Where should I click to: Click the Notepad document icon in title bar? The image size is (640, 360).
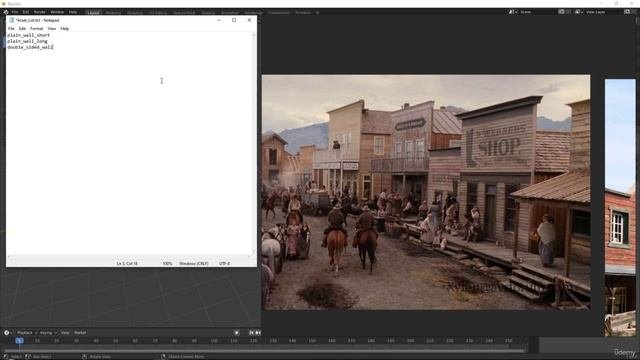[11, 20]
